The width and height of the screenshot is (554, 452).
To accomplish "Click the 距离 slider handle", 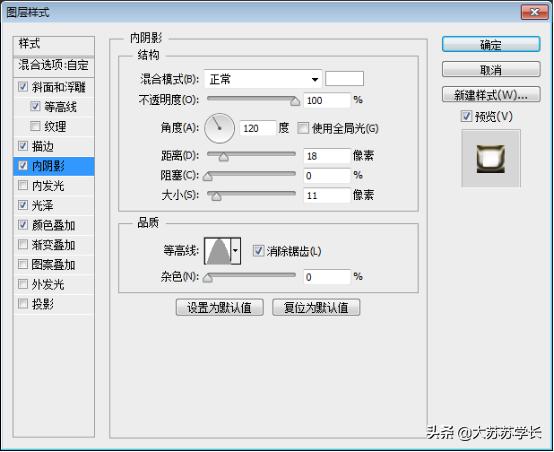I will point(223,157).
